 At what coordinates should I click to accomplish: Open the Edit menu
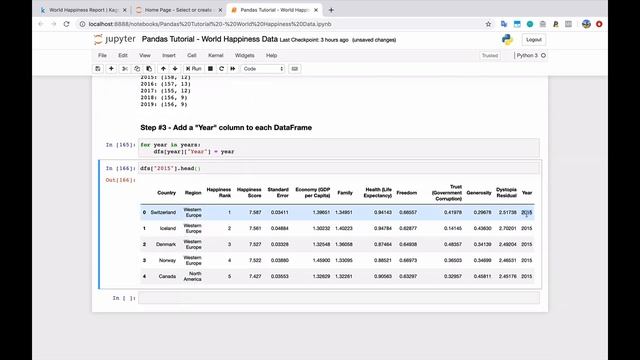point(123,56)
